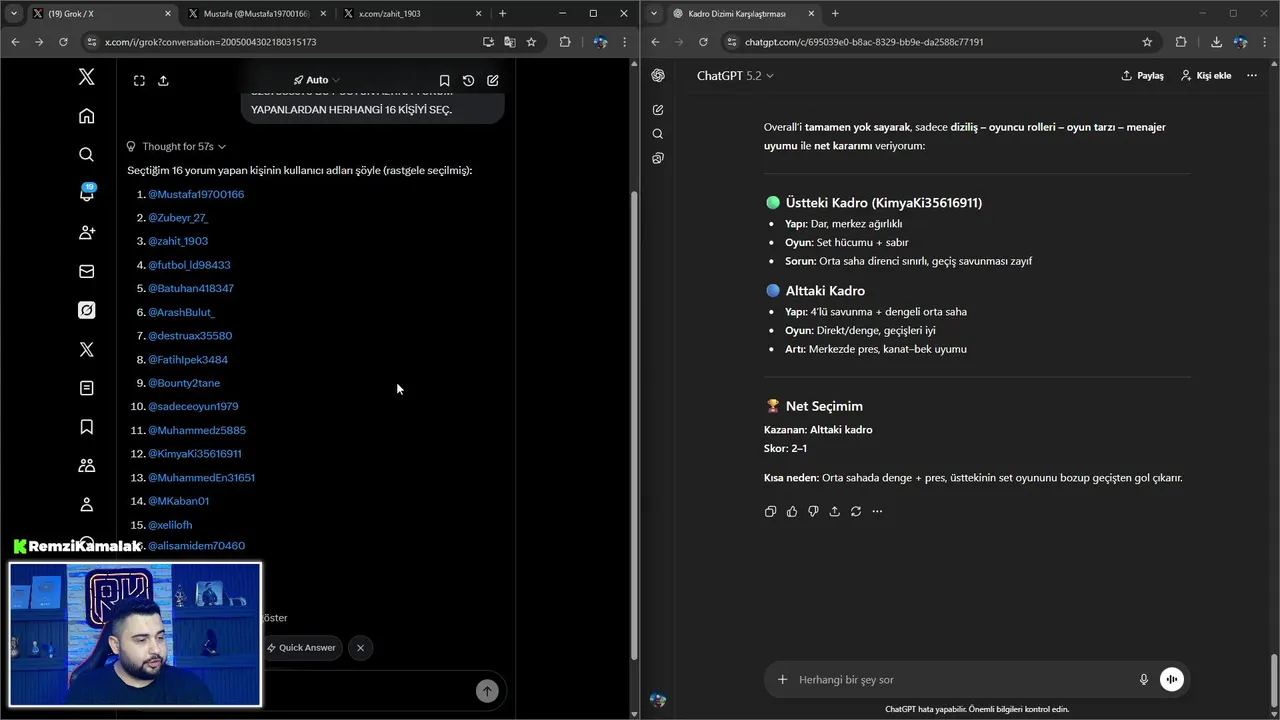Click the ChatGPT address bar URL
The width and height of the screenshot is (1280, 720).
864,42
